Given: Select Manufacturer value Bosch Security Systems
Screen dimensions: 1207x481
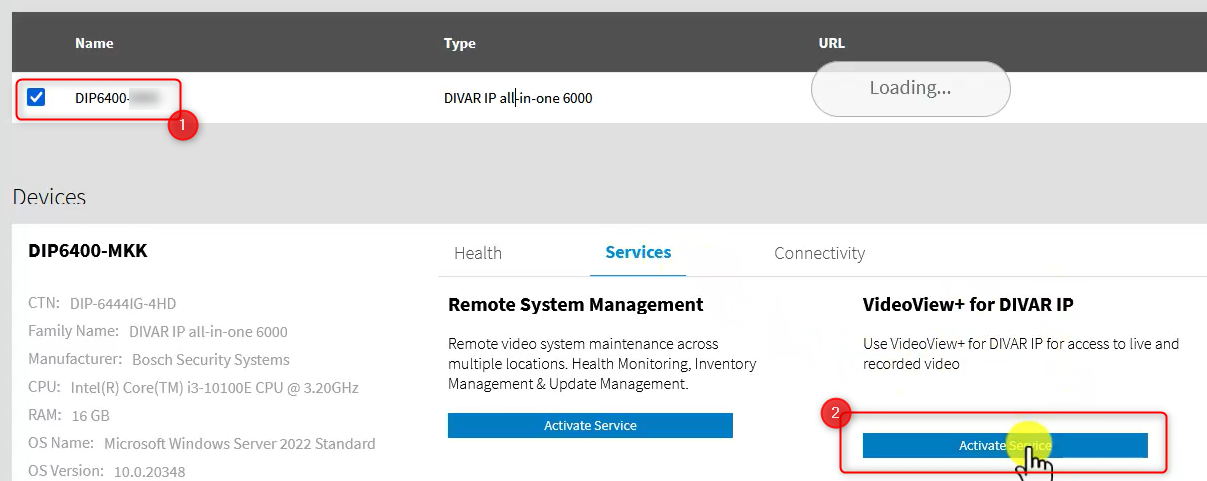Looking at the screenshot, I should pyautogui.click(x=211, y=359).
